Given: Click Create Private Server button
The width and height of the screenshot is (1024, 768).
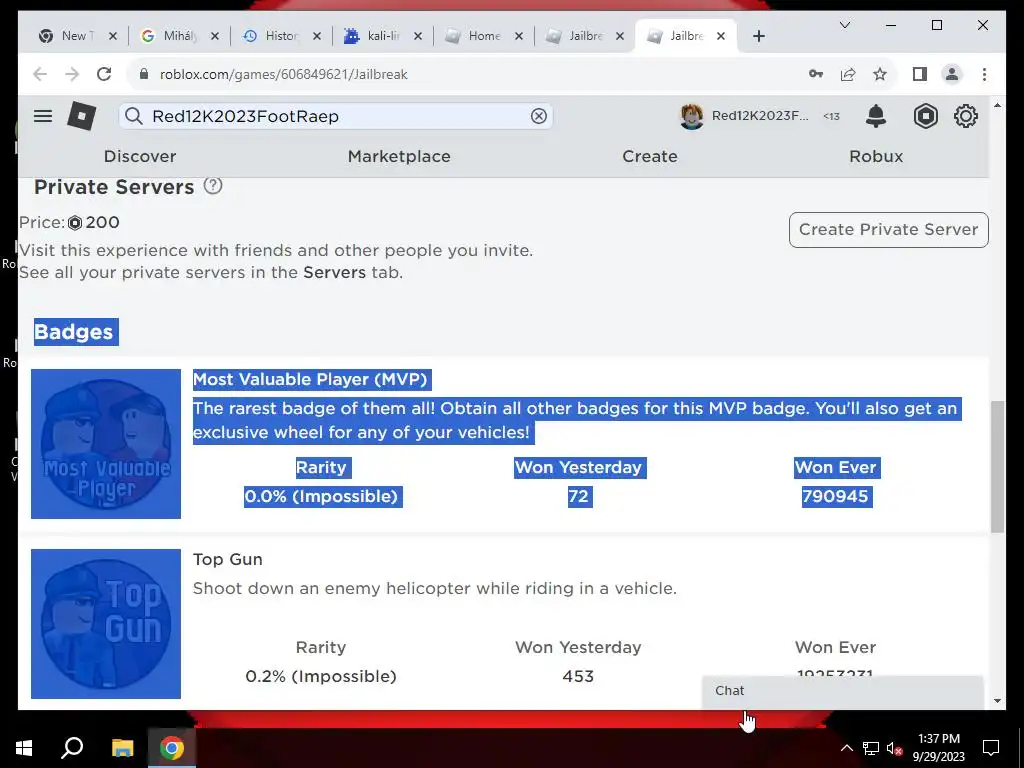Looking at the screenshot, I should tap(888, 230).
